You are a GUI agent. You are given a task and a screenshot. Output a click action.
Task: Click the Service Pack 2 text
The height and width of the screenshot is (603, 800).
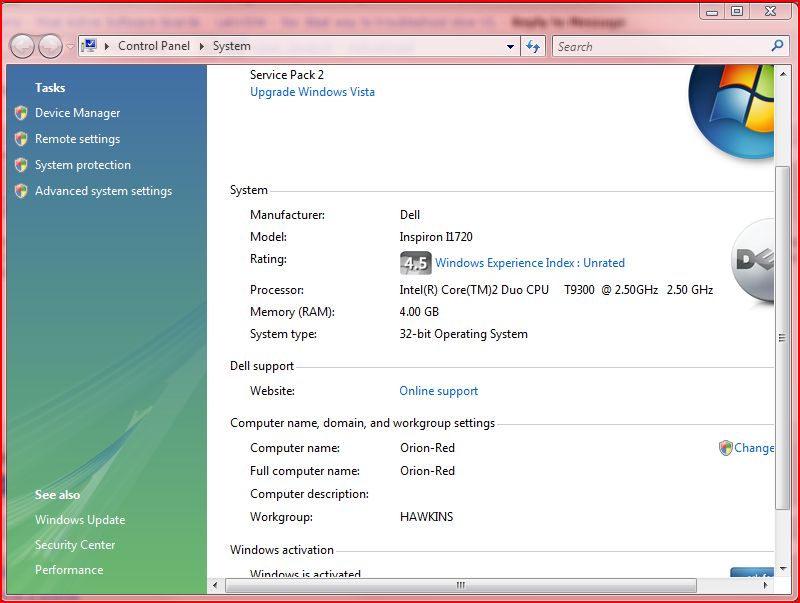287,75
